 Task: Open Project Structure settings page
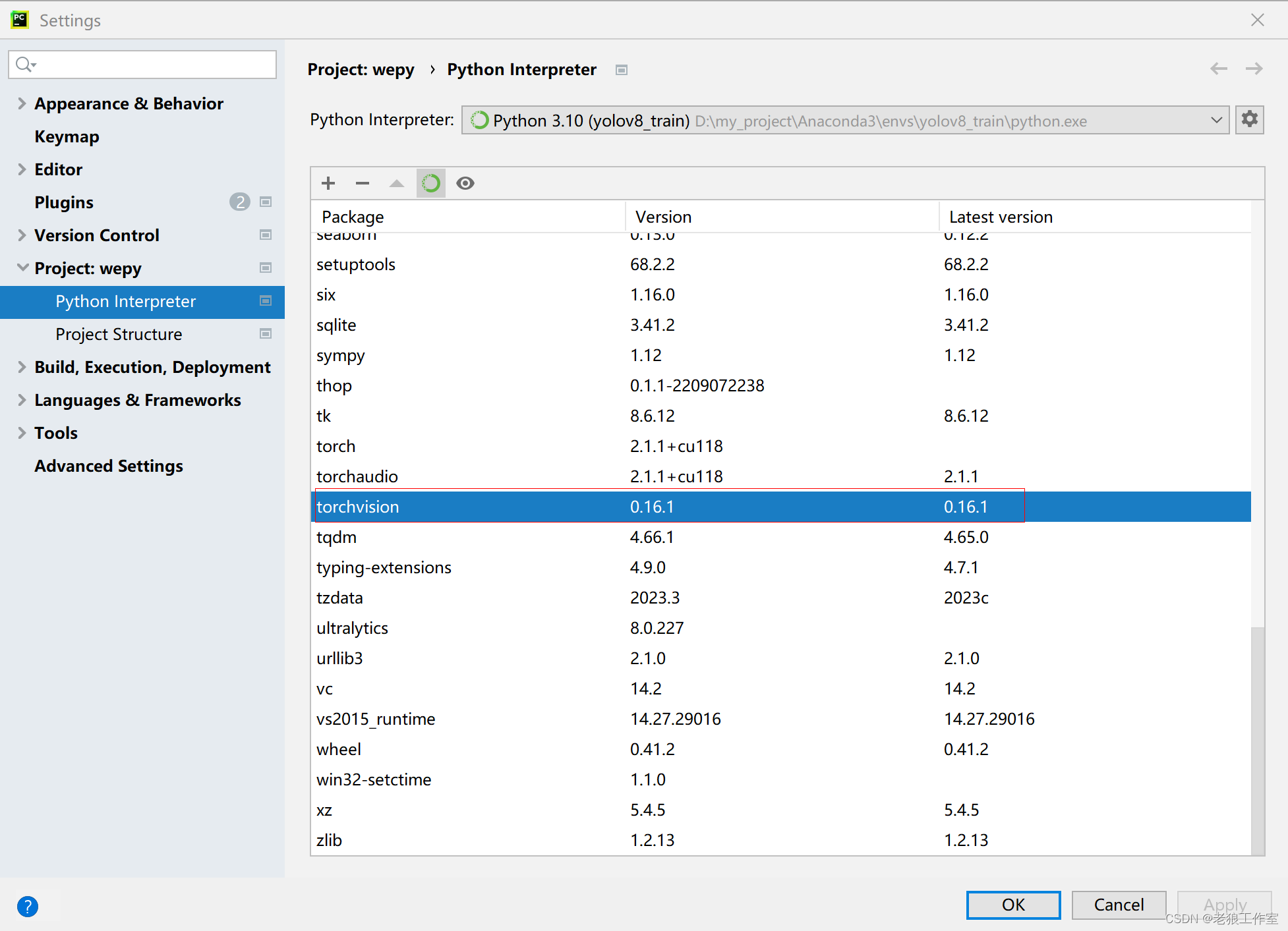(x=119, y=334)
